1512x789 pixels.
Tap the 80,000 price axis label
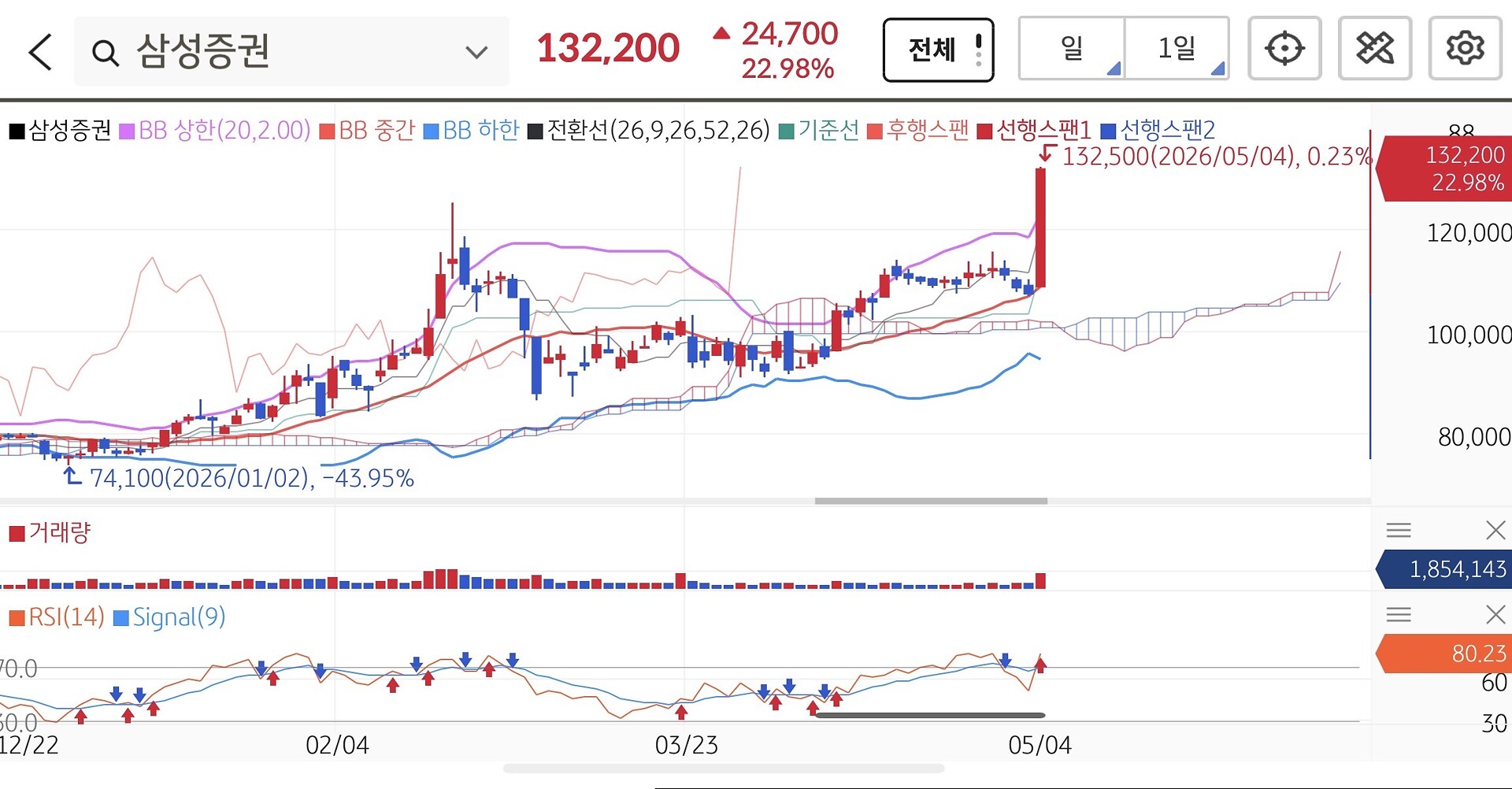pyautogui.click(x=1475, y=437)
